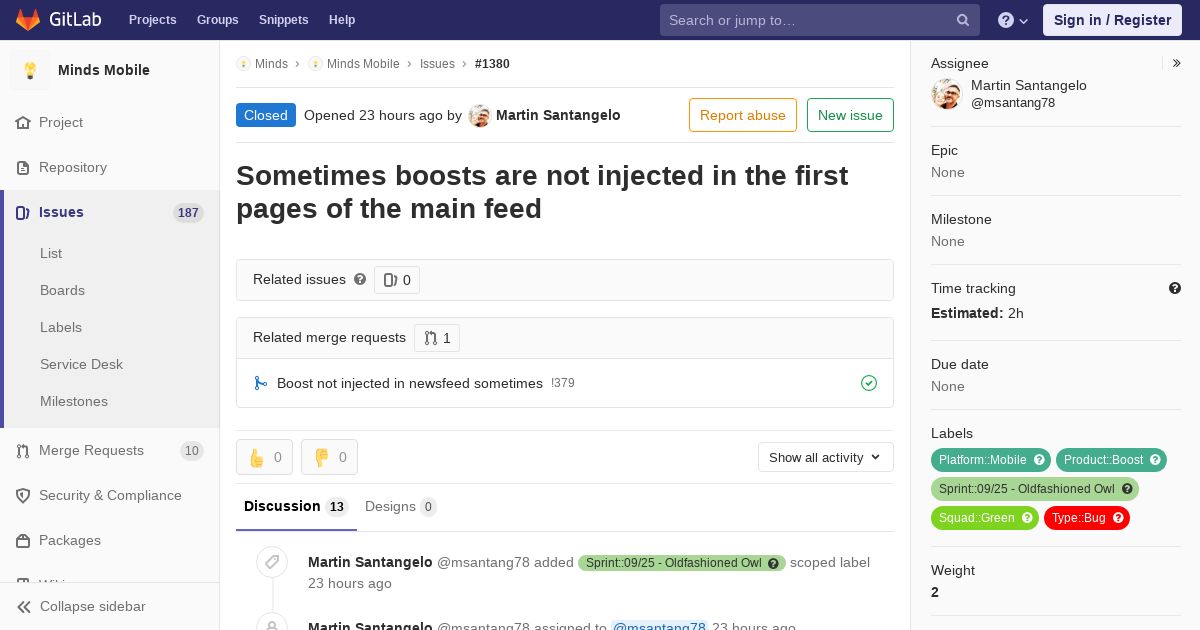
Task: Collapse right sidebar with double chevron
Action: click(1177, 63)
